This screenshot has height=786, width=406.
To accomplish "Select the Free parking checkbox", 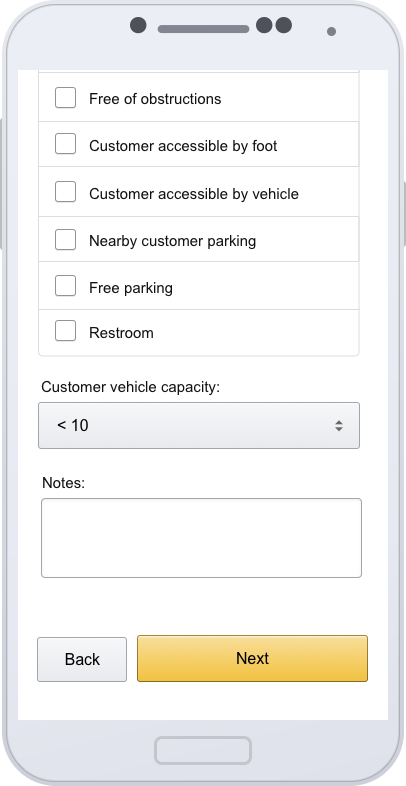I will coord(65,285).
